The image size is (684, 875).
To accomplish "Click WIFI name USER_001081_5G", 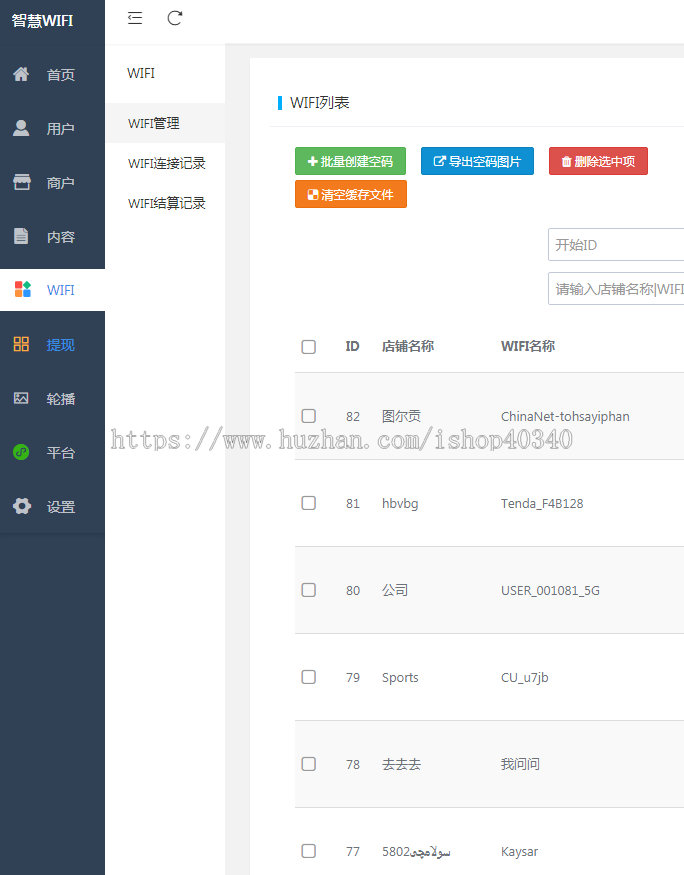I will 550,590.
